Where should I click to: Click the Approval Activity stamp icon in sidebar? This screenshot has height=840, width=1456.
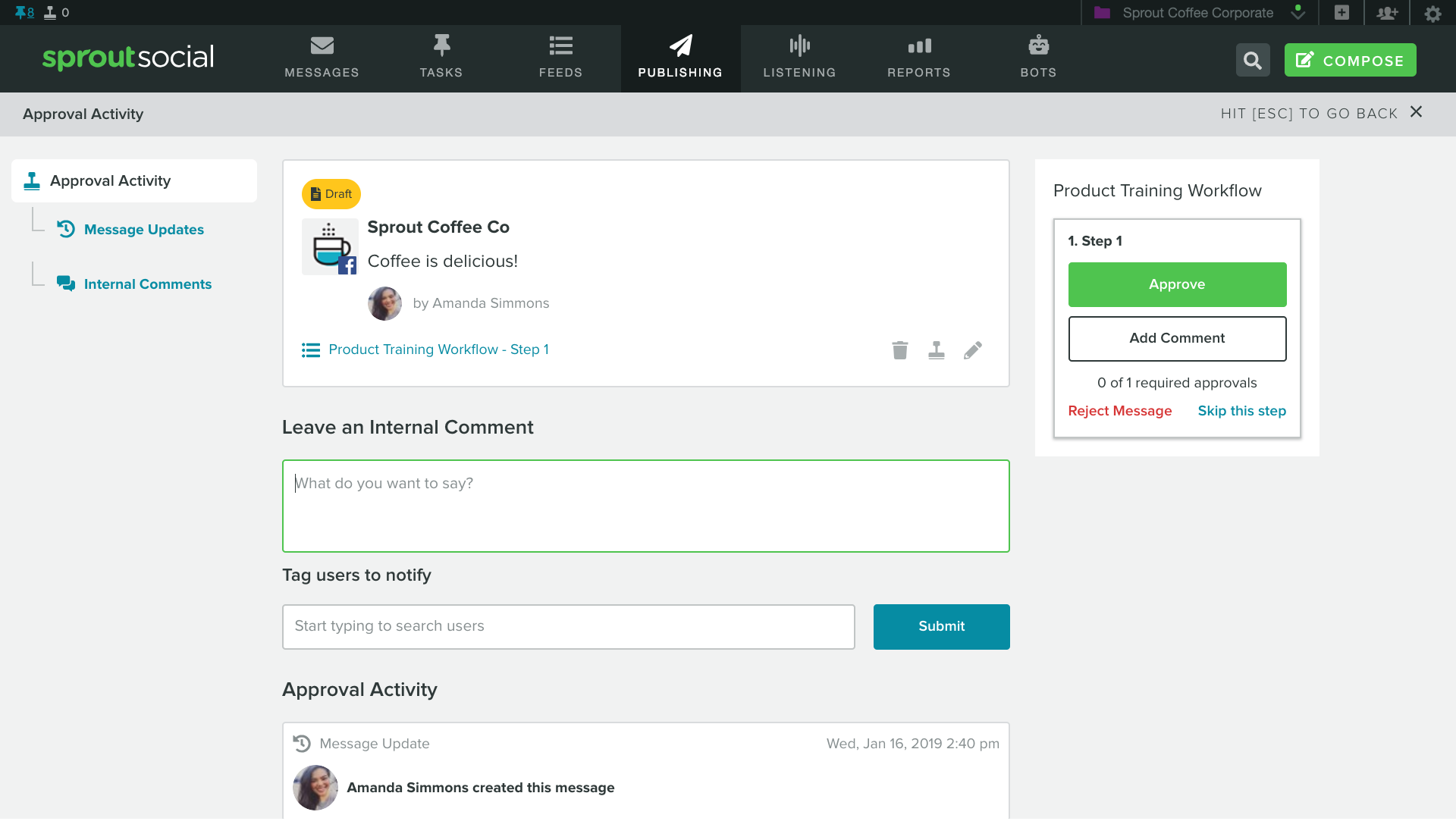32,180
